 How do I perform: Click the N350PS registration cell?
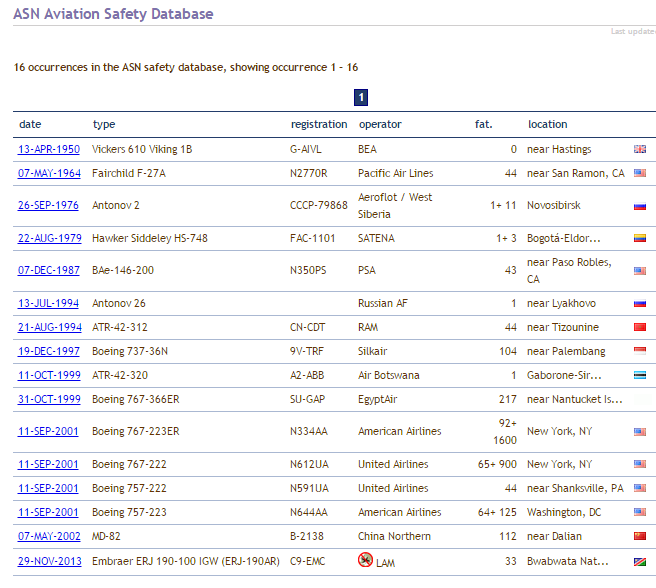tap(308, 270)
